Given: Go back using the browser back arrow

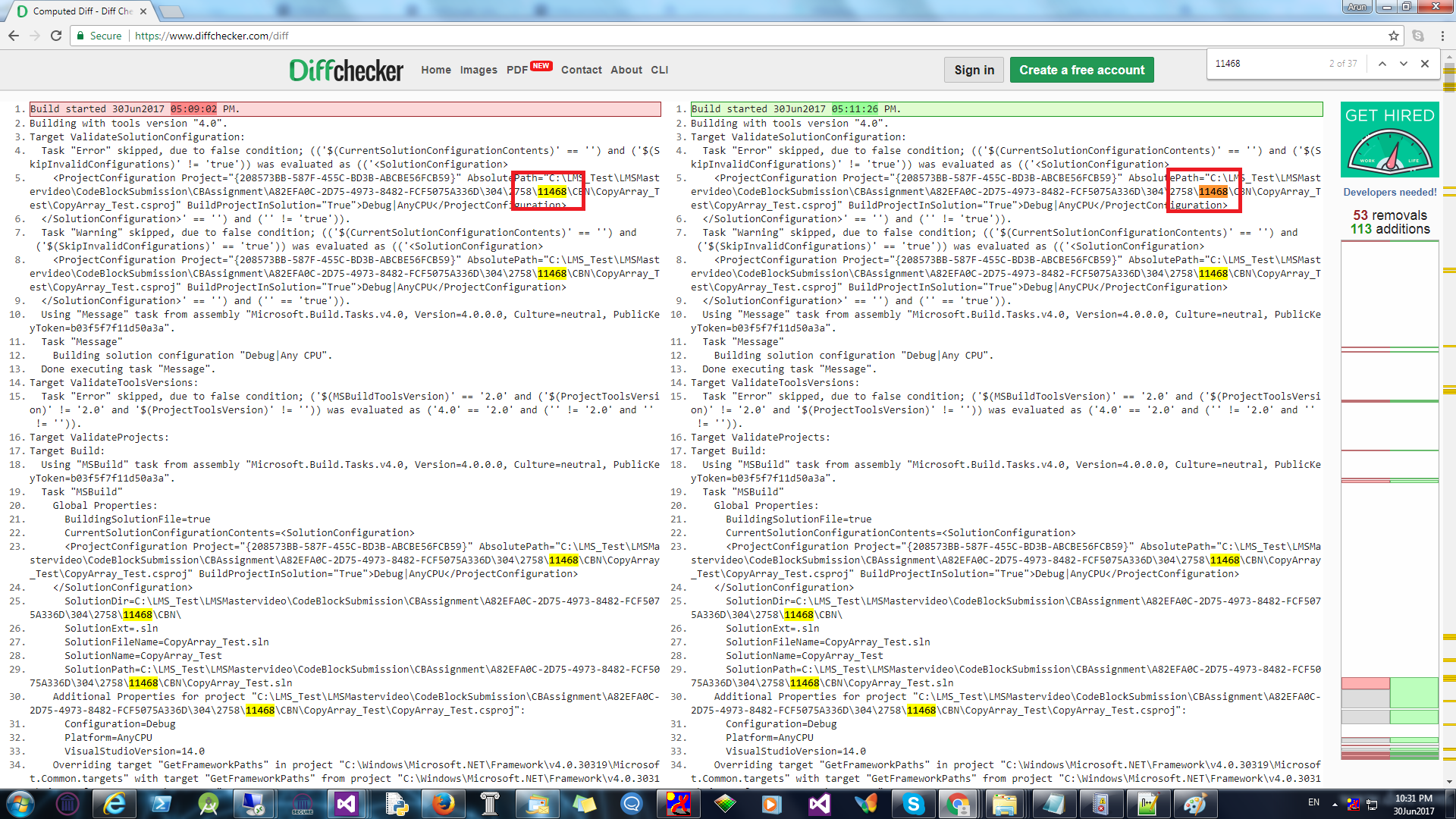Looking at the screenshot, I should coord(14,35).
